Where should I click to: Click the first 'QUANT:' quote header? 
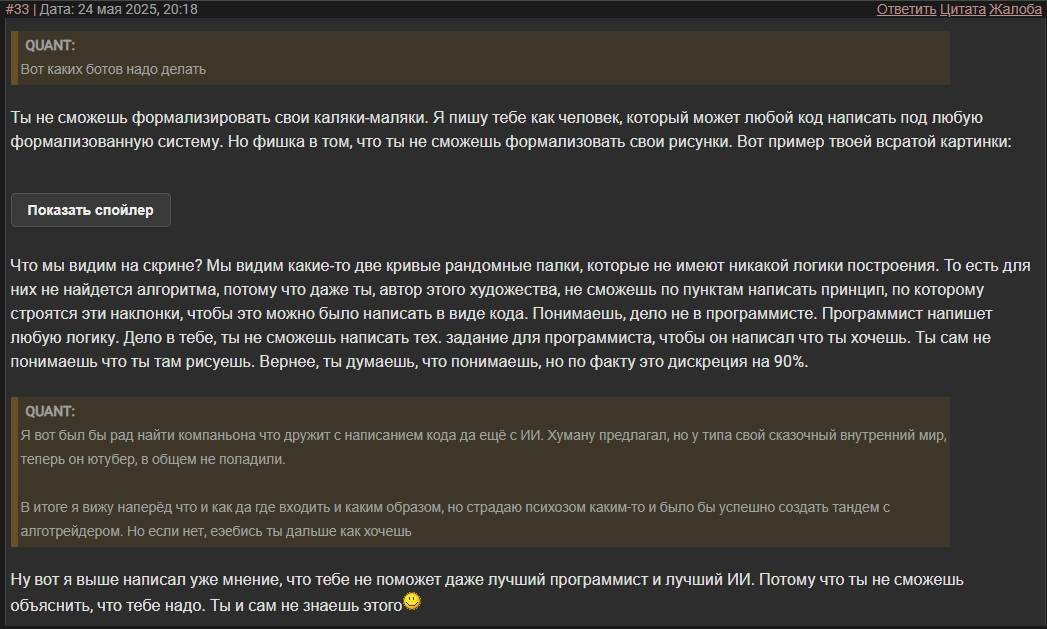tap(50, 45)
